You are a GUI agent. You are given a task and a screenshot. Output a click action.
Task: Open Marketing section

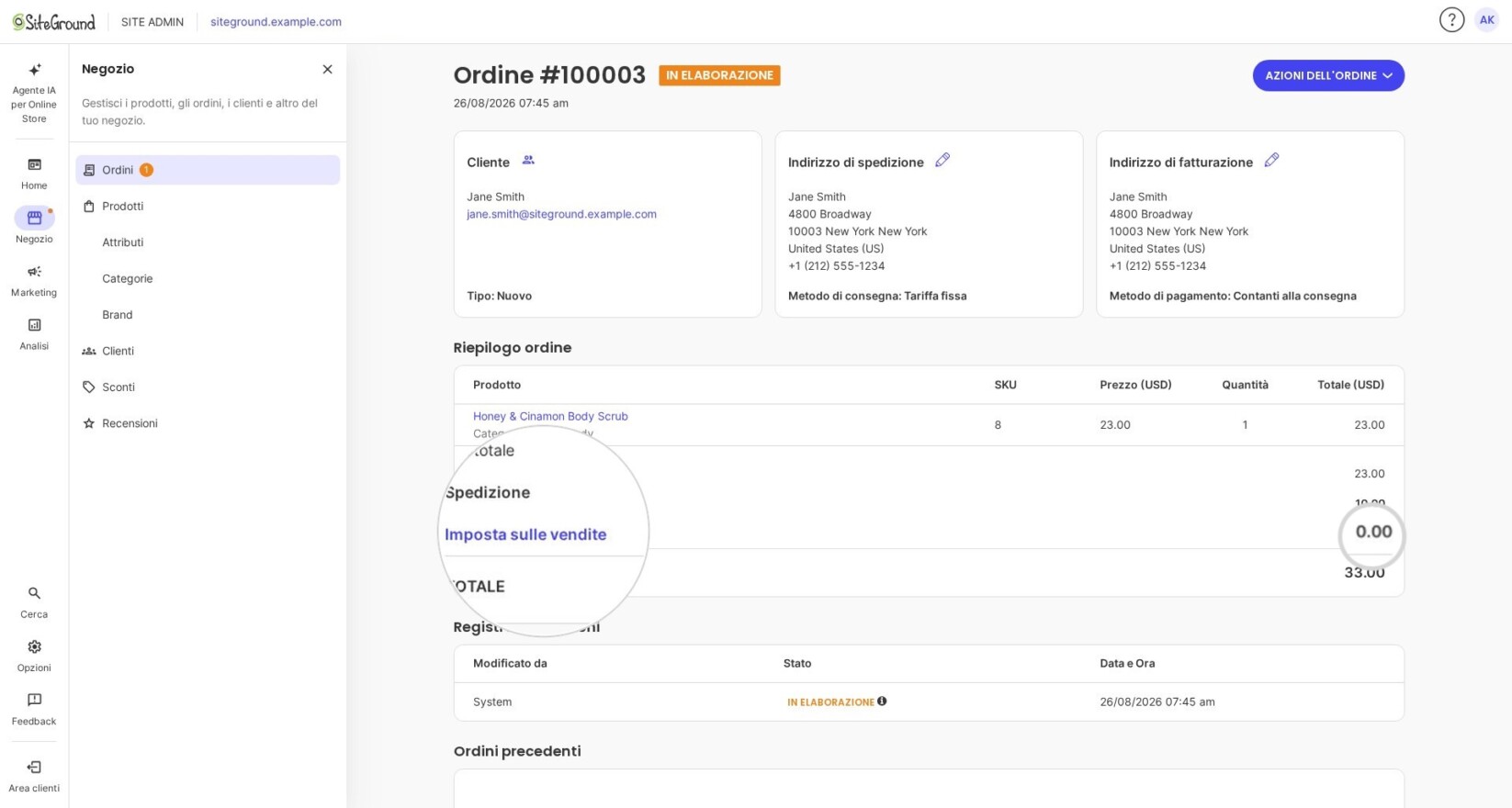(34, 280)
